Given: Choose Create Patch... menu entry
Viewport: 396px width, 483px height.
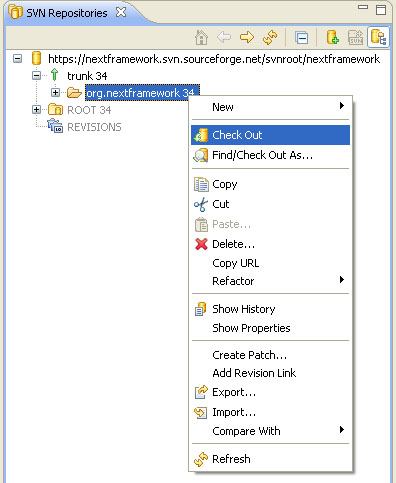Looking at the screenshot, I should 271,355.
